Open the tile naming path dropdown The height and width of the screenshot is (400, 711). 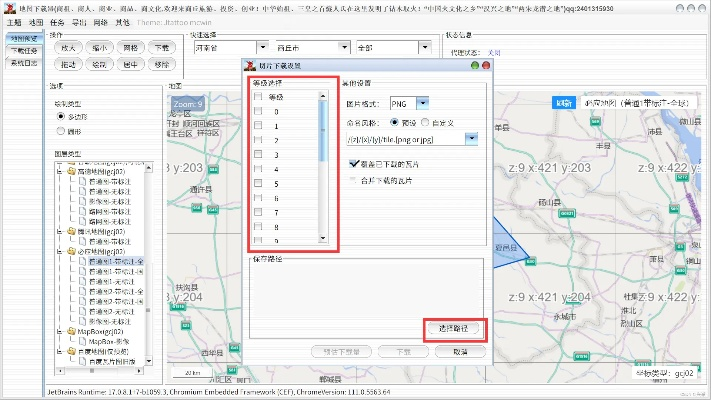pos(471,140)
